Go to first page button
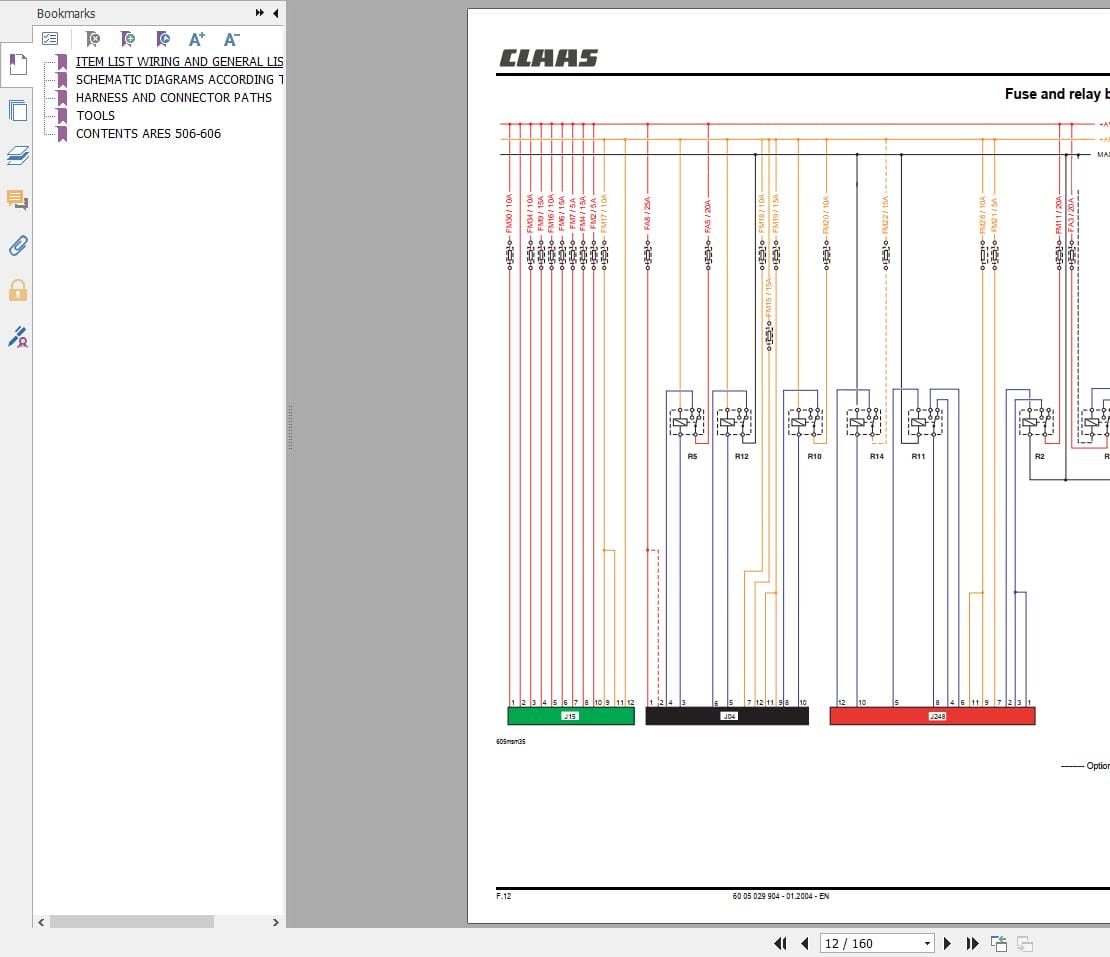 [780, 944]
